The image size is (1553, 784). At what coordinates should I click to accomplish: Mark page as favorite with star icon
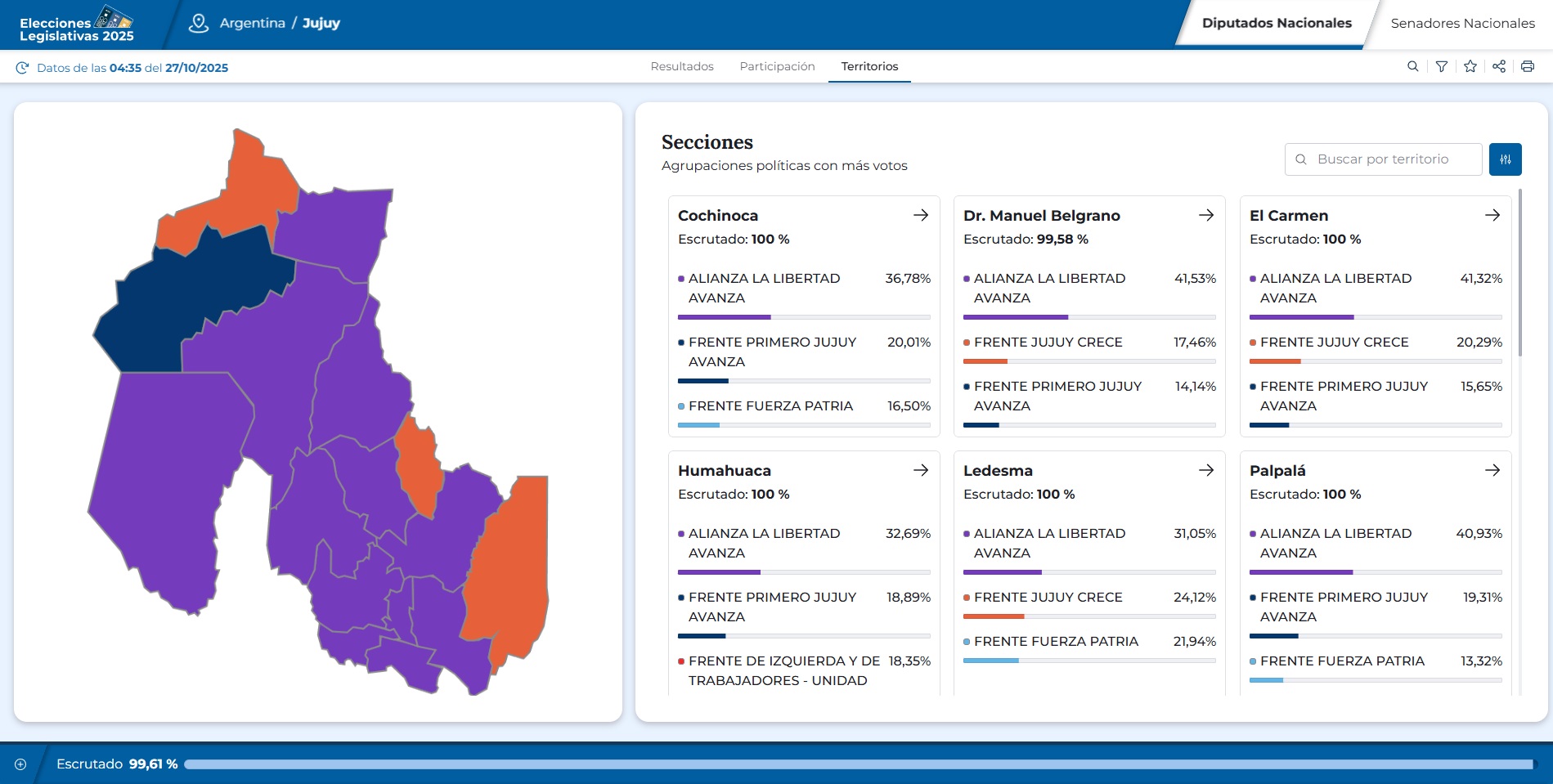click(x=1470, y=66)
